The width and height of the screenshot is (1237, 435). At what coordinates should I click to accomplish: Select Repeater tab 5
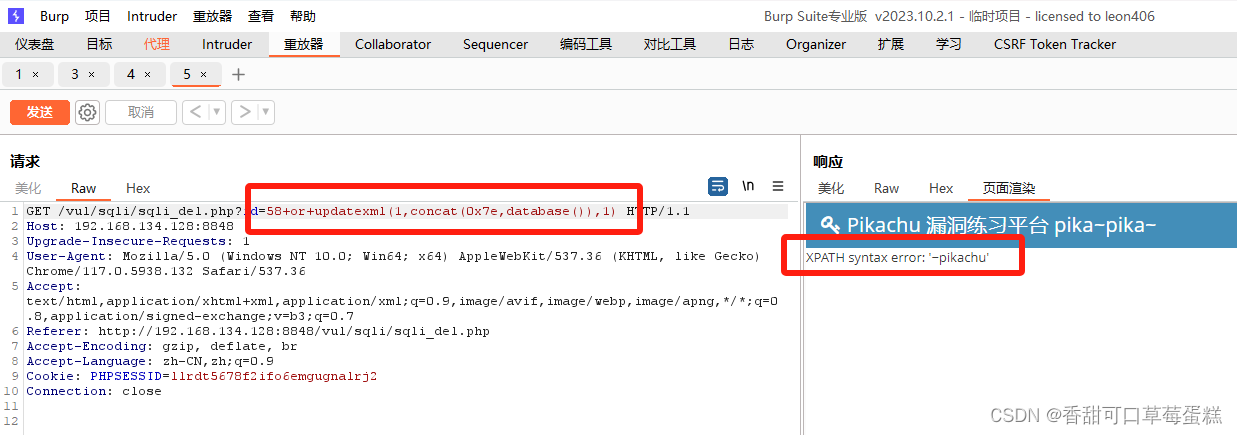[187, 75]
